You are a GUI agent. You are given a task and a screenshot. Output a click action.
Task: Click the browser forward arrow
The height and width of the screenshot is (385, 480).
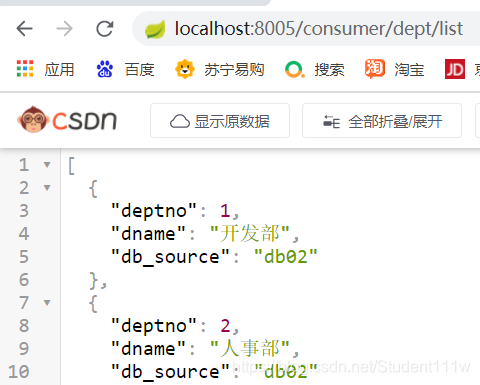[x=64, y=29]
